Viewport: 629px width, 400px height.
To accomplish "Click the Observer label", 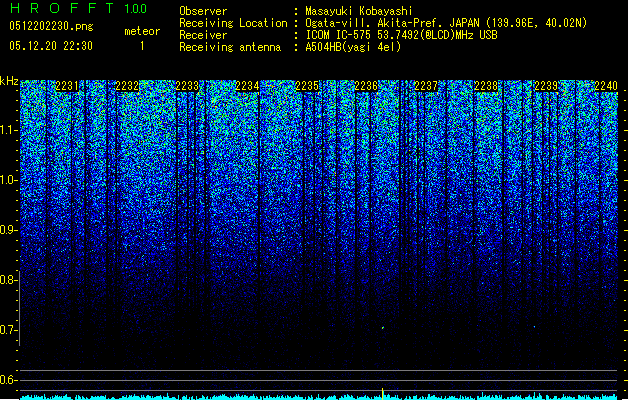I will [x=203, y=11].
